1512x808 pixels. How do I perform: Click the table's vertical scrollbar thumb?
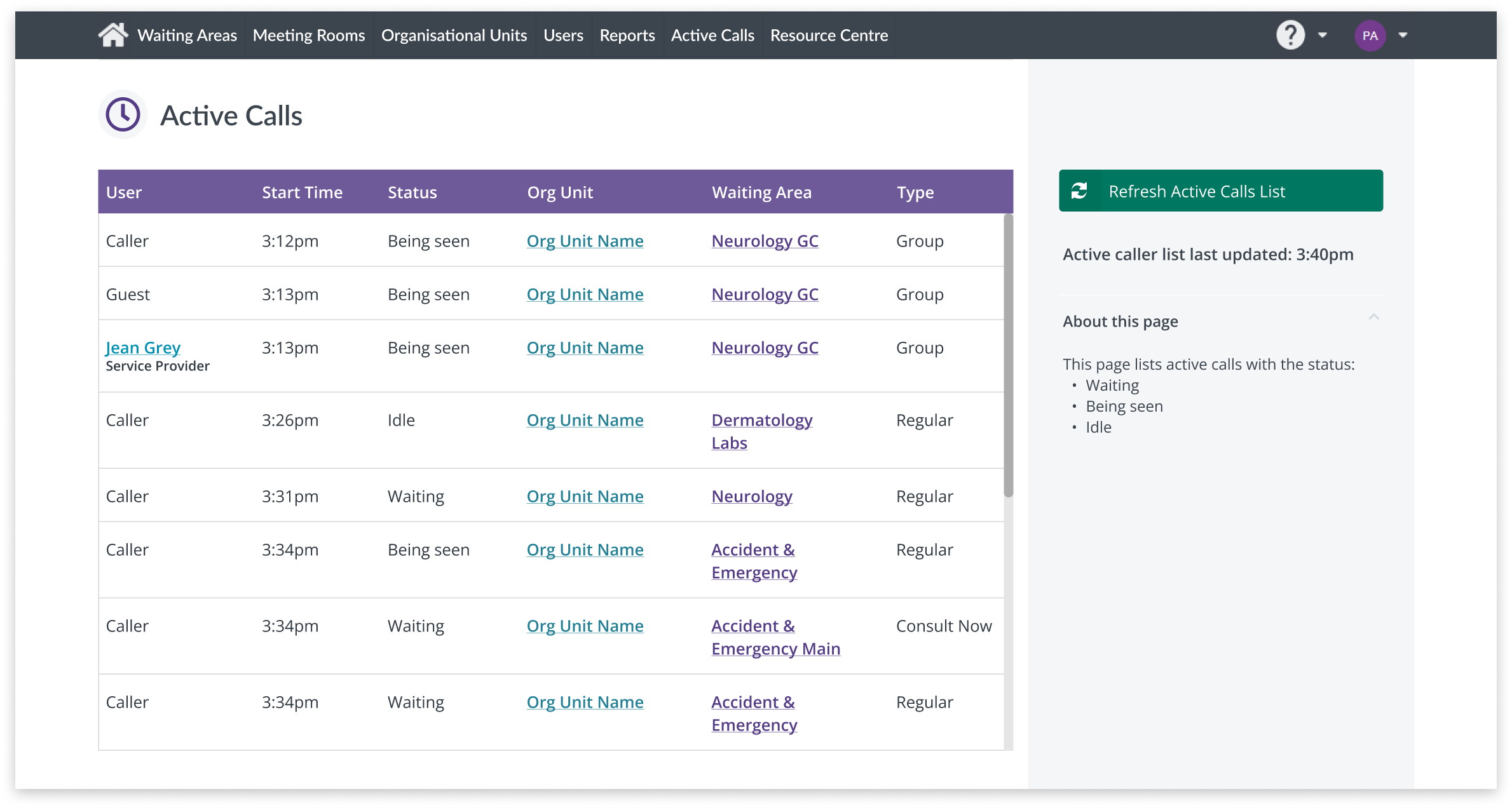1008,356
